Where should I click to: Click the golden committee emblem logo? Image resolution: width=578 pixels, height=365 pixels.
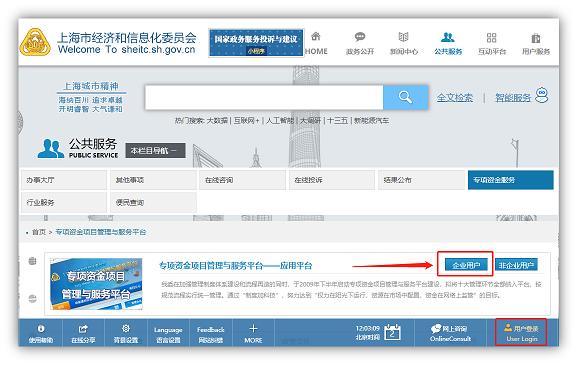pos(35,42)
